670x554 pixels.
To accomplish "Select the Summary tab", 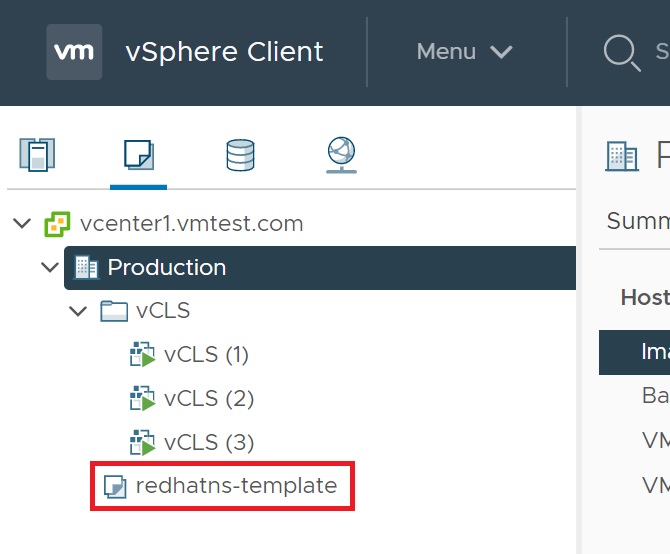I will point(638,221).
